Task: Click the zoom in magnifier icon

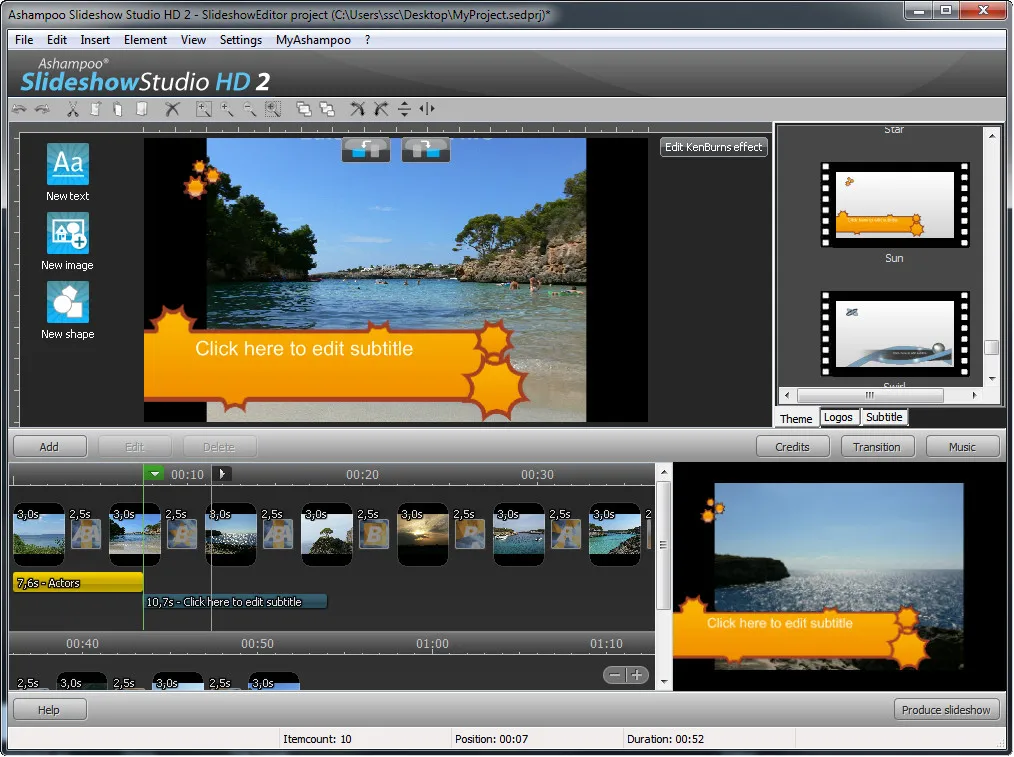Action: click(x=227, y=109)
